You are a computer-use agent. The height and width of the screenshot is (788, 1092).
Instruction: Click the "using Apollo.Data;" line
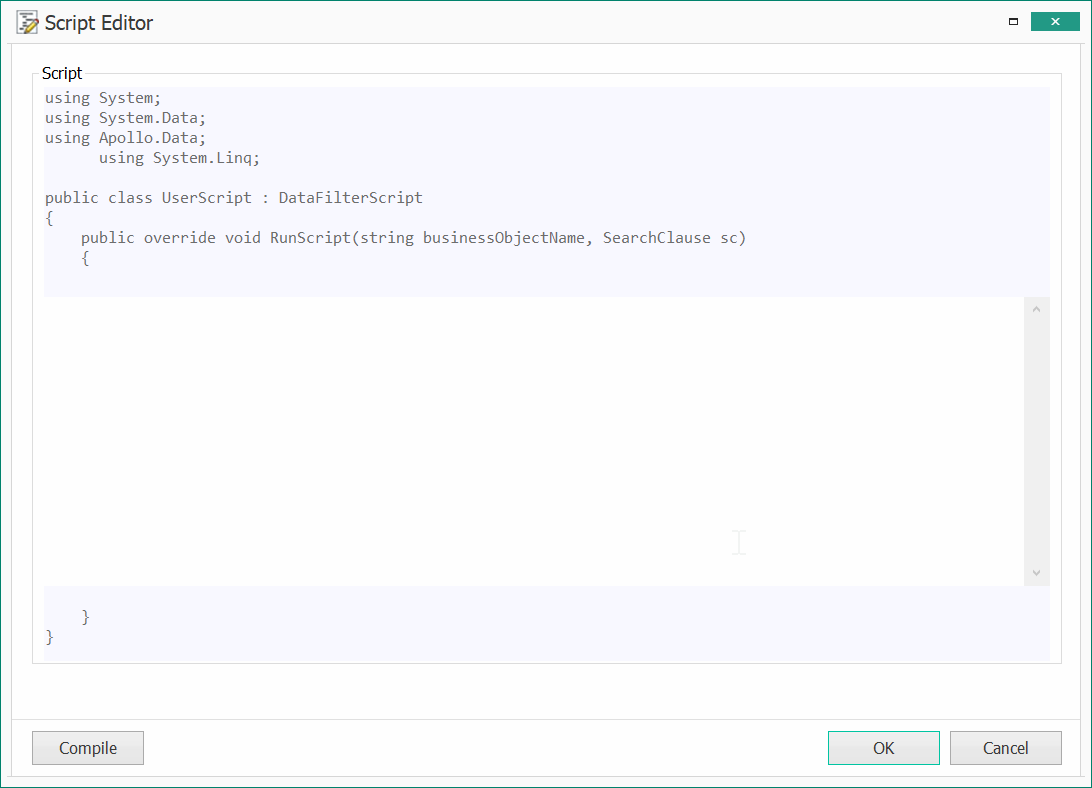pyautogui.click(x=125, y=138)
